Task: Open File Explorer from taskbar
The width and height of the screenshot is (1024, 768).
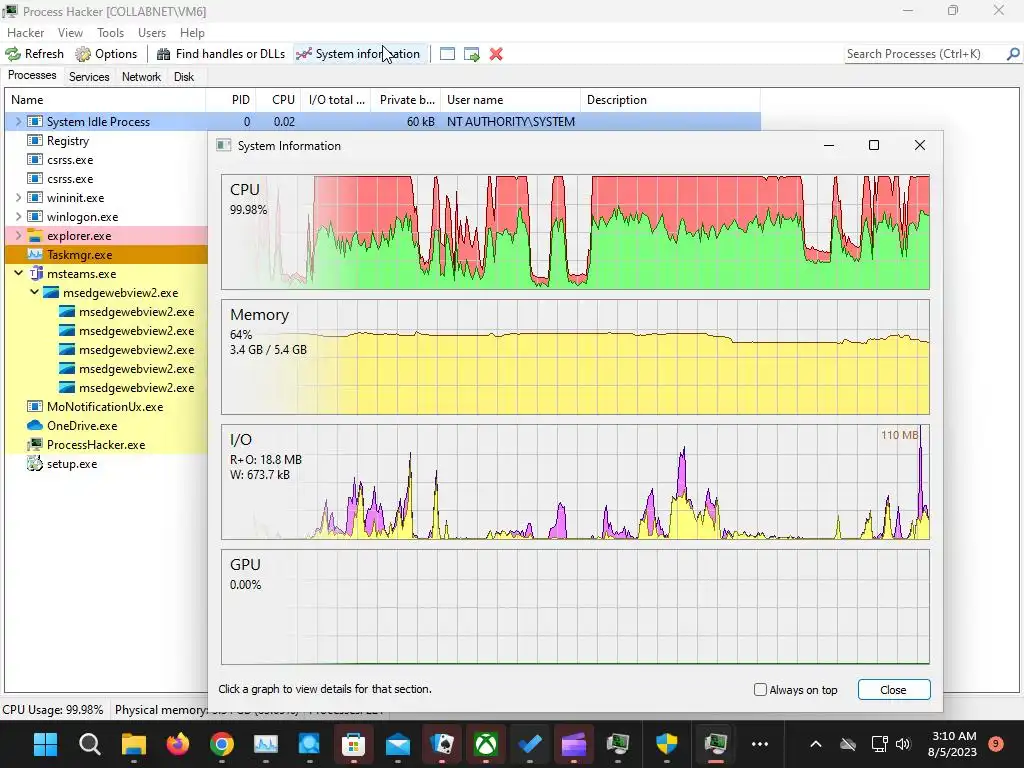Action: pos(133,744)
